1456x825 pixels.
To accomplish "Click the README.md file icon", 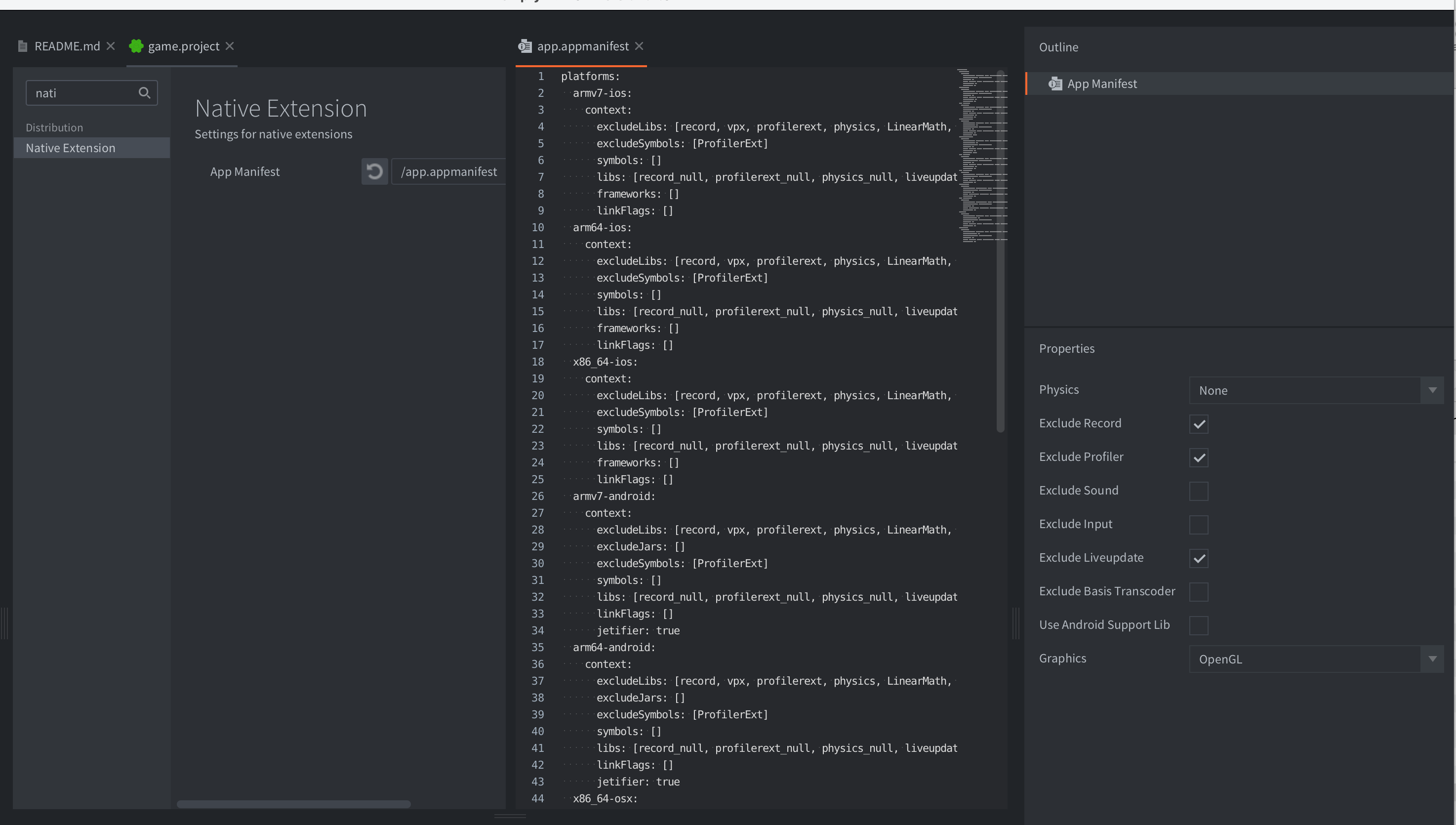I will 23,46.
